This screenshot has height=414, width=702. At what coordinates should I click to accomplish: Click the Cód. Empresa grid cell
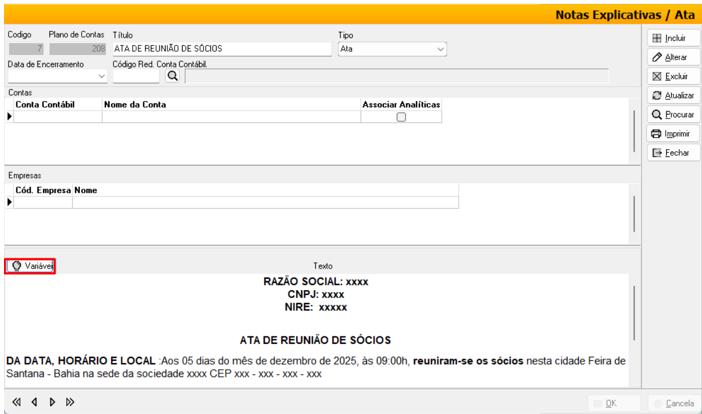pos(42,202)
